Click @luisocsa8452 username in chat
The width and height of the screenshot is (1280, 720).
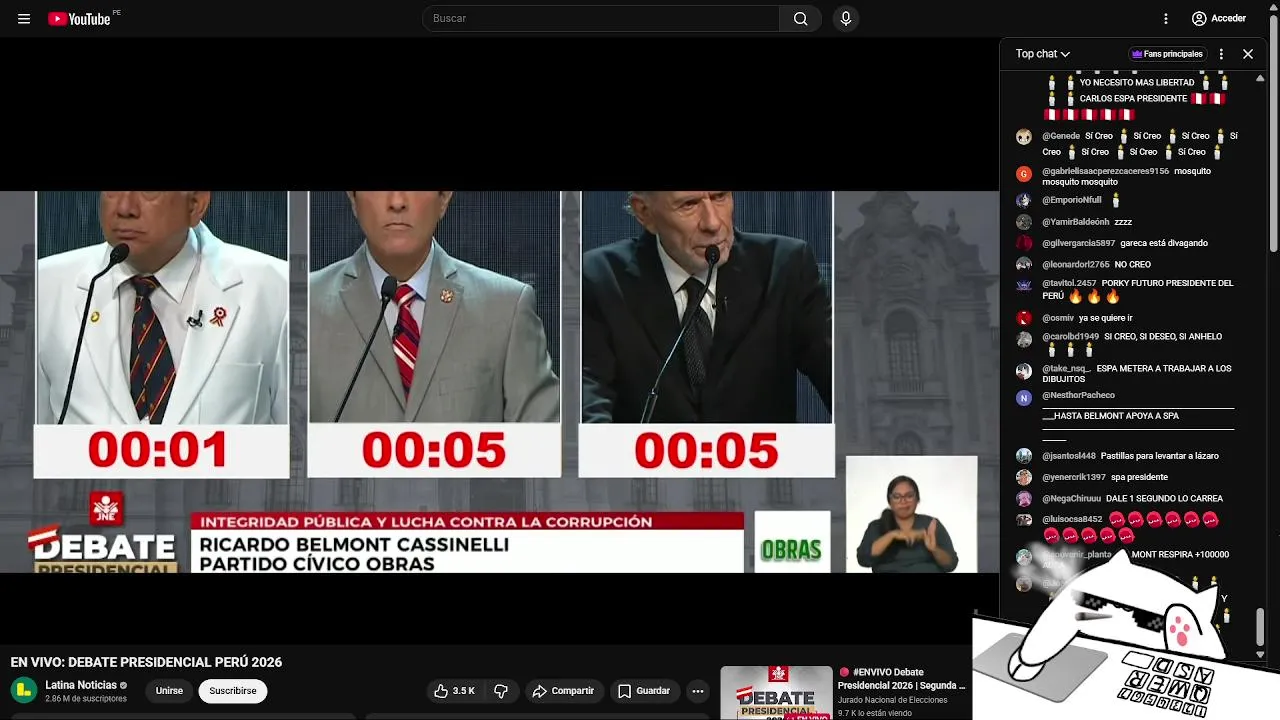click(x=1072, y=519)
